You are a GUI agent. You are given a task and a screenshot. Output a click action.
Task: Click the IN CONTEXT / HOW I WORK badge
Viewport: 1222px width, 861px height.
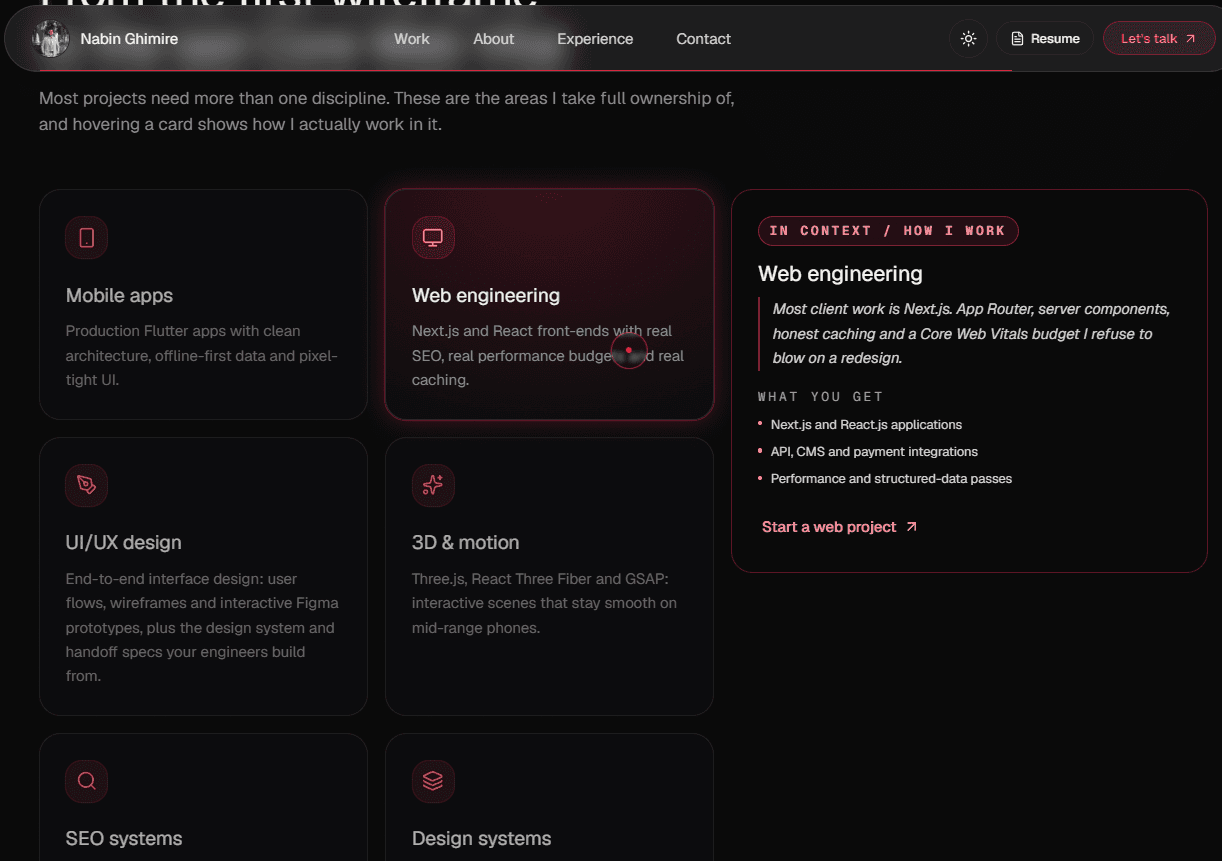point(888,231)
